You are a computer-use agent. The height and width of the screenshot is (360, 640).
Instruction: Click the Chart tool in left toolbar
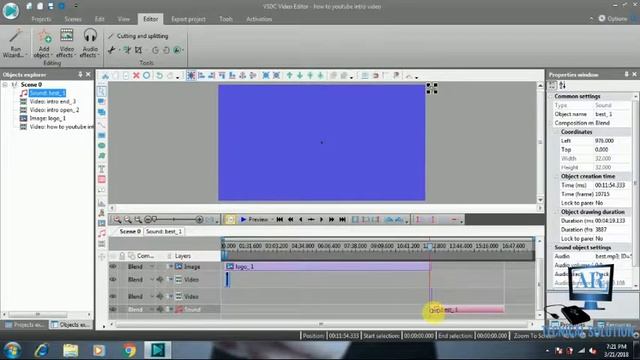102,202
